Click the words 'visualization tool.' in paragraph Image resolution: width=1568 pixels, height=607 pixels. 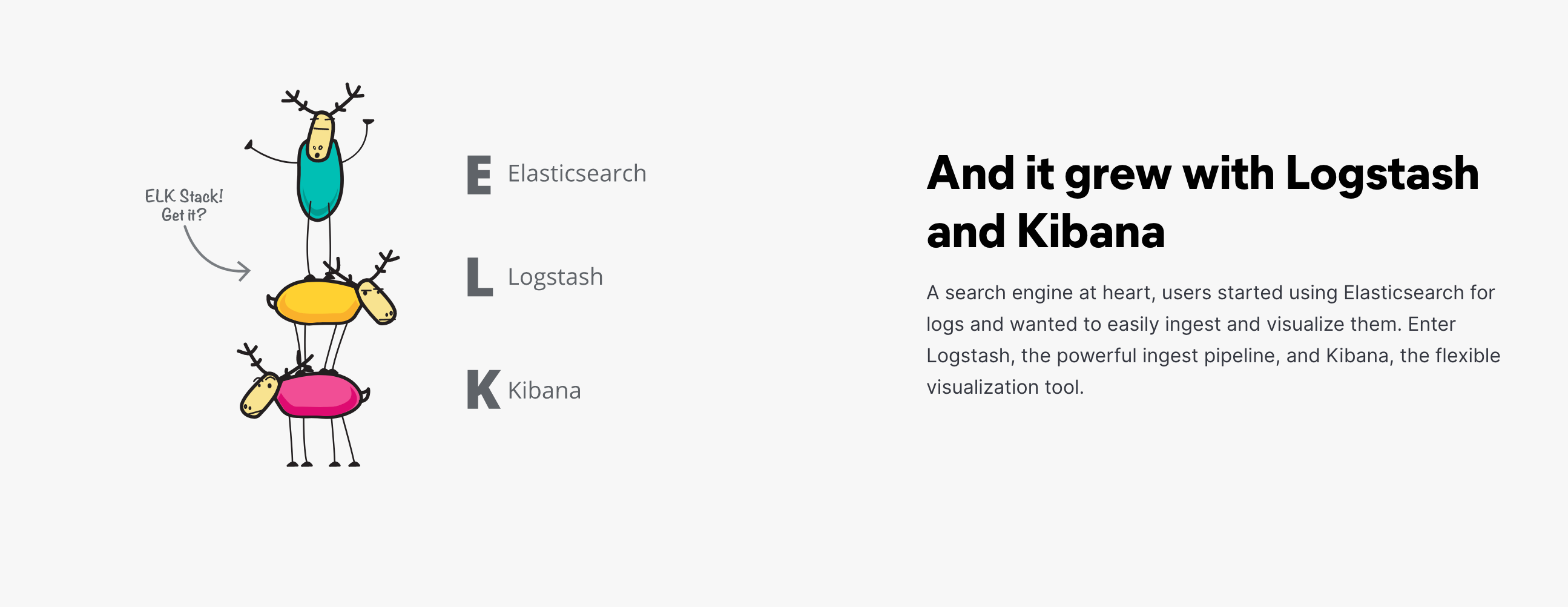coord(1004,387)
